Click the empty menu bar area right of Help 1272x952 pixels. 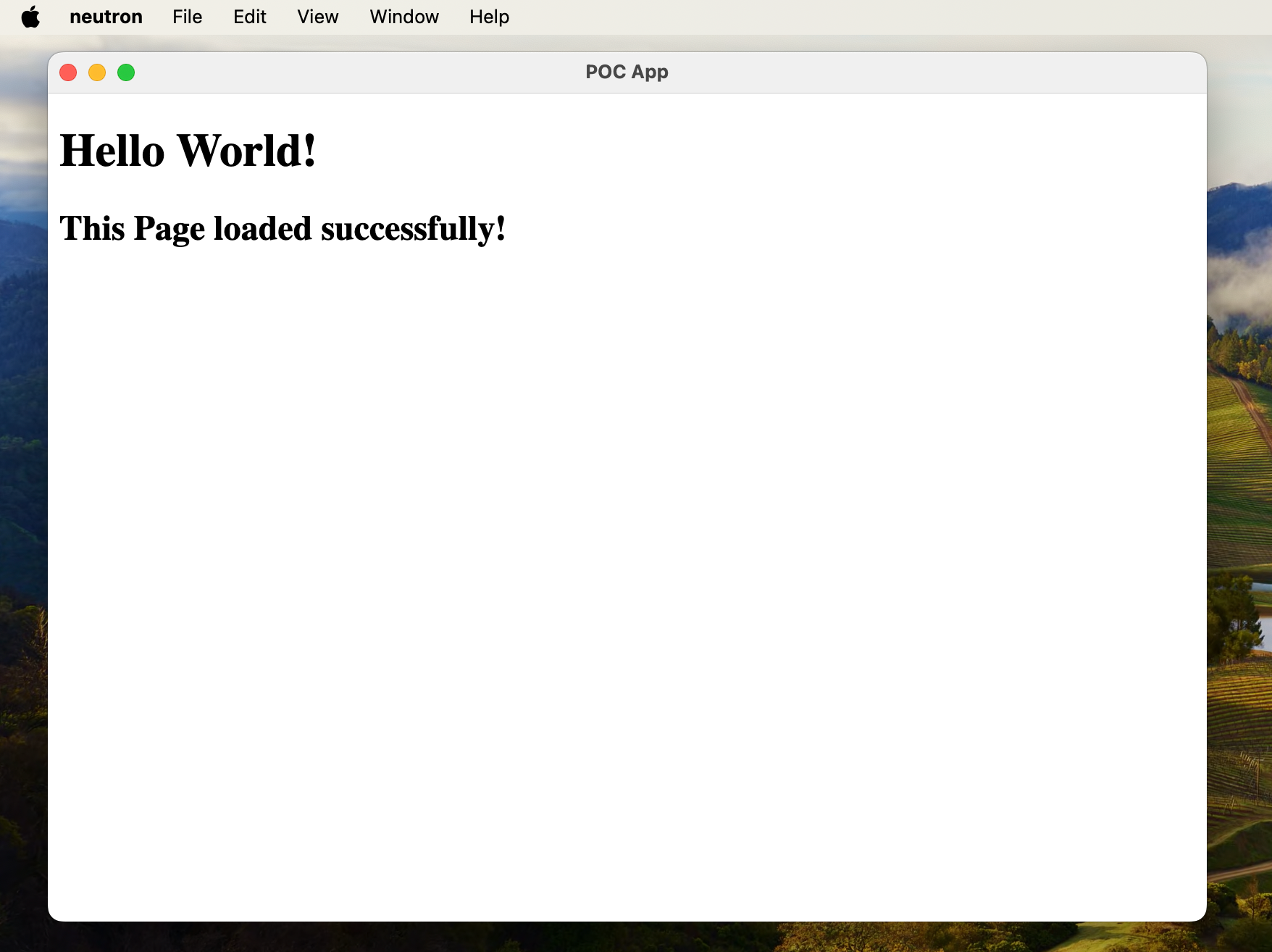[x=869, y=17]
